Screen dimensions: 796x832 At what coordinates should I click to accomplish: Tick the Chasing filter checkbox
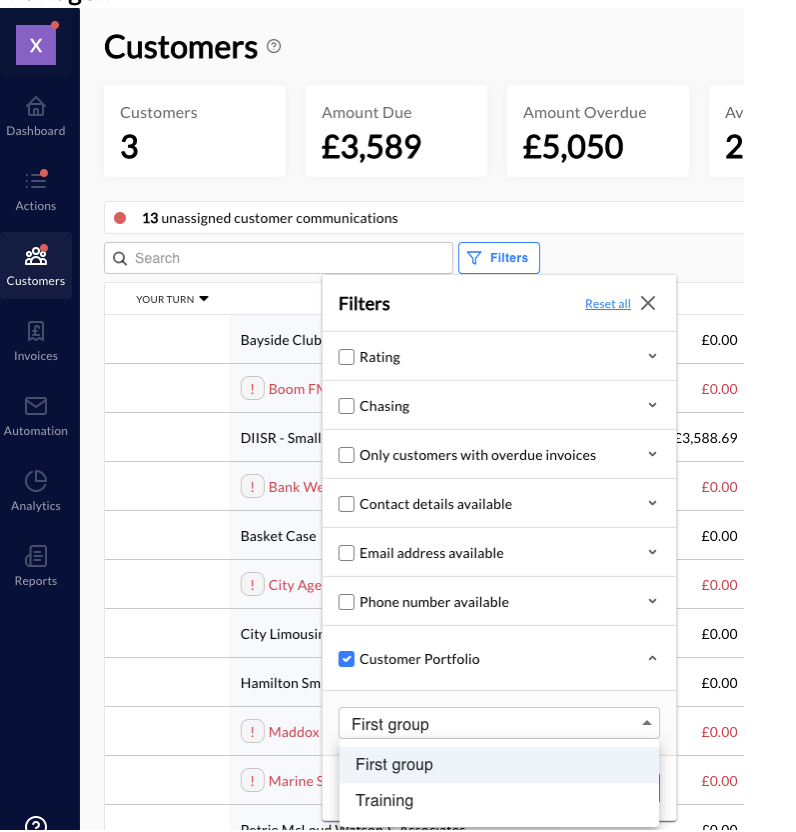(347, 406)
